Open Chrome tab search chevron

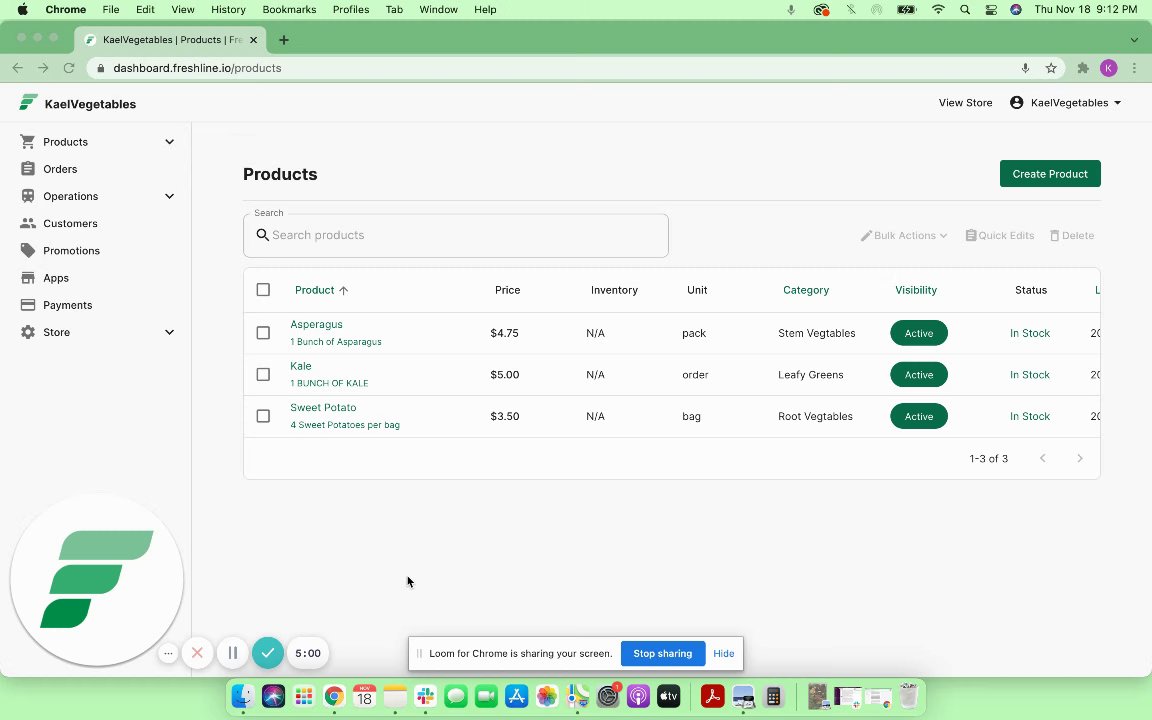click(1134, 40)
